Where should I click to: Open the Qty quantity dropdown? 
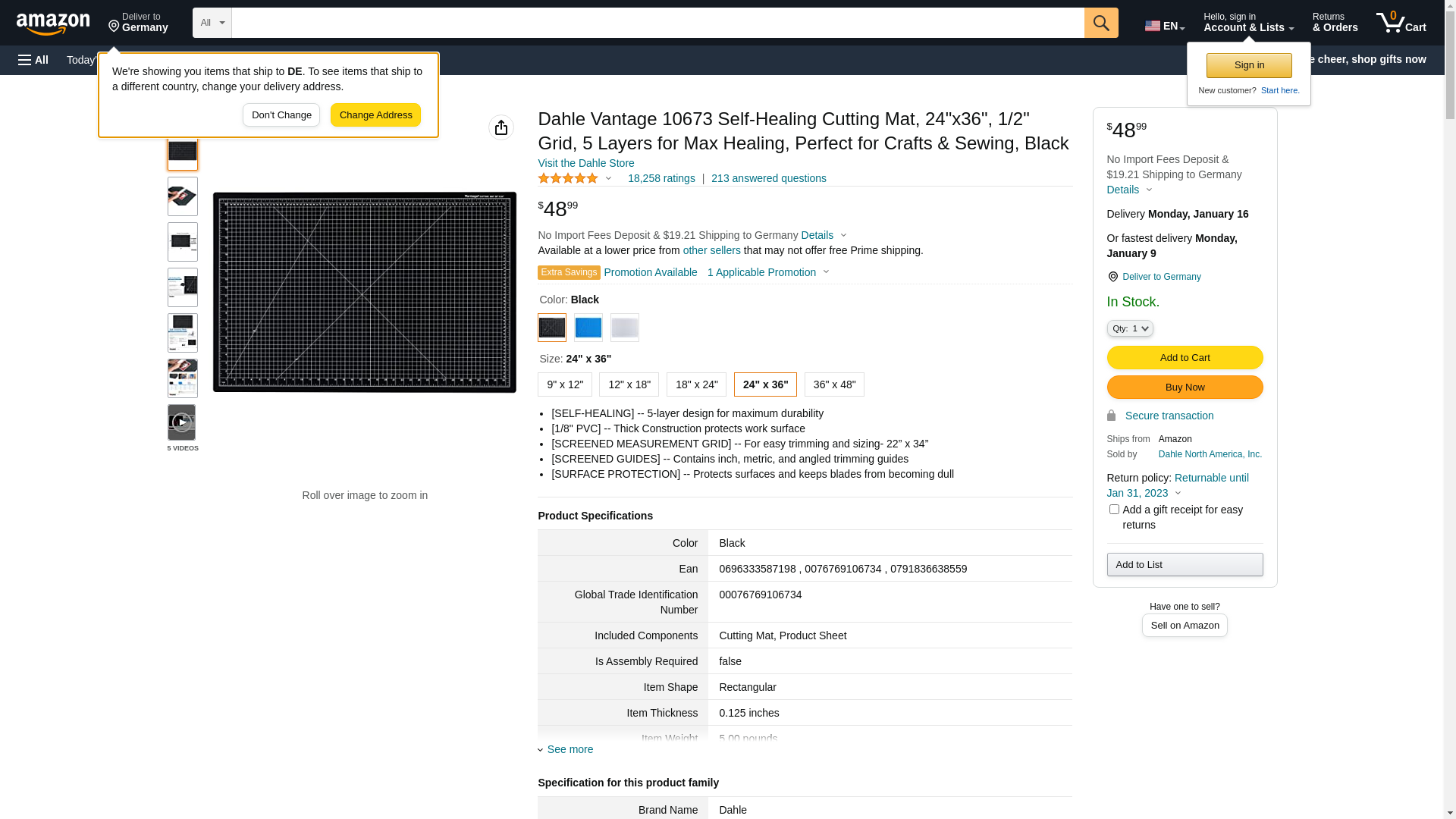(x=1129, y=328)
